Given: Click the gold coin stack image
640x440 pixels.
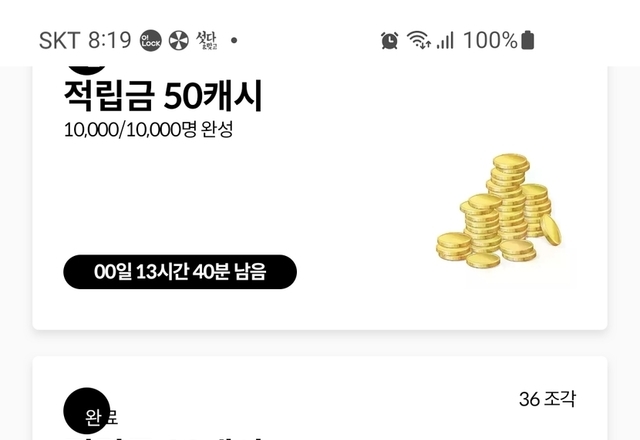Looking at the screenshot, I should pos(499,211).
